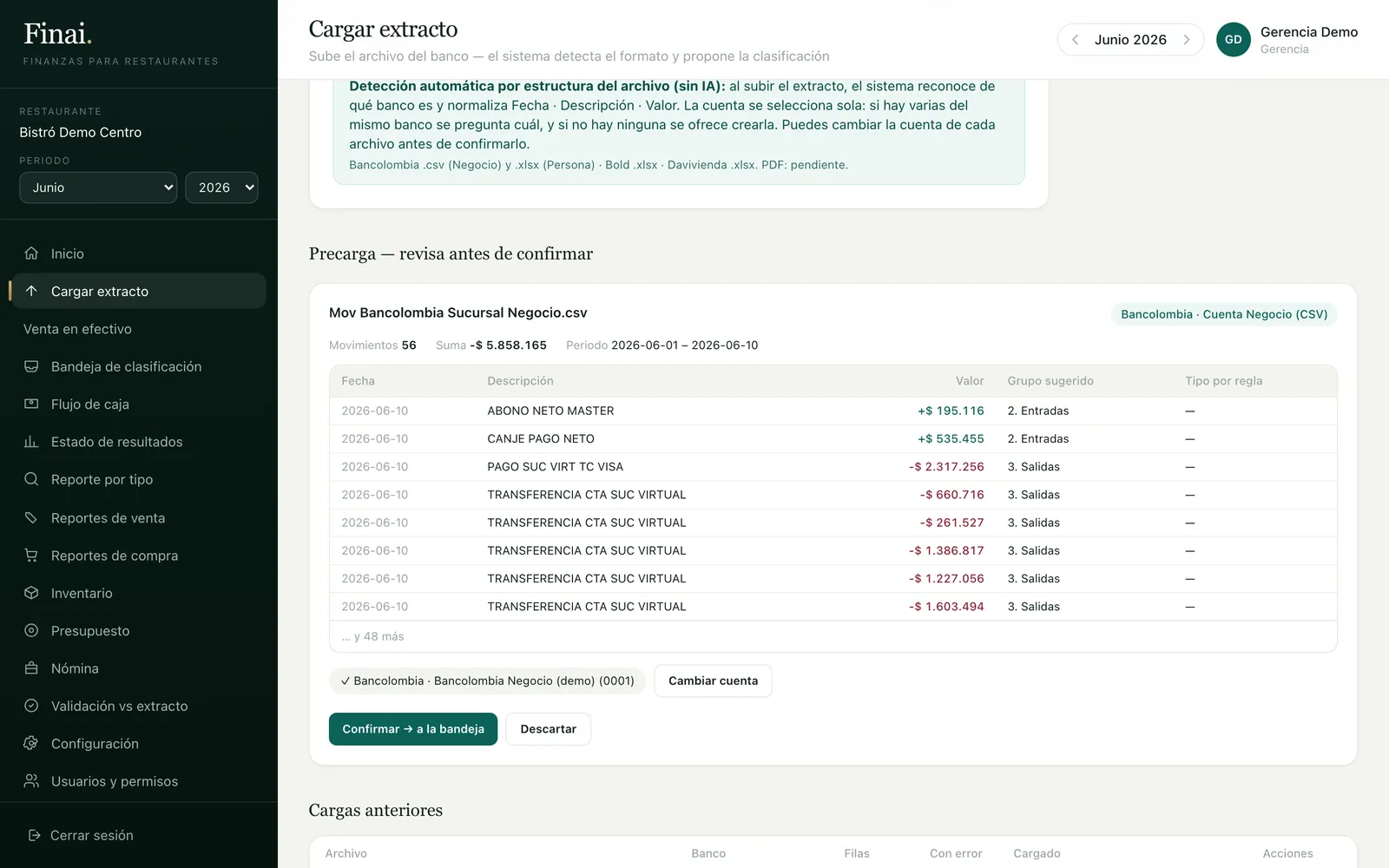Open the Nómina briefcase icon

31,668
